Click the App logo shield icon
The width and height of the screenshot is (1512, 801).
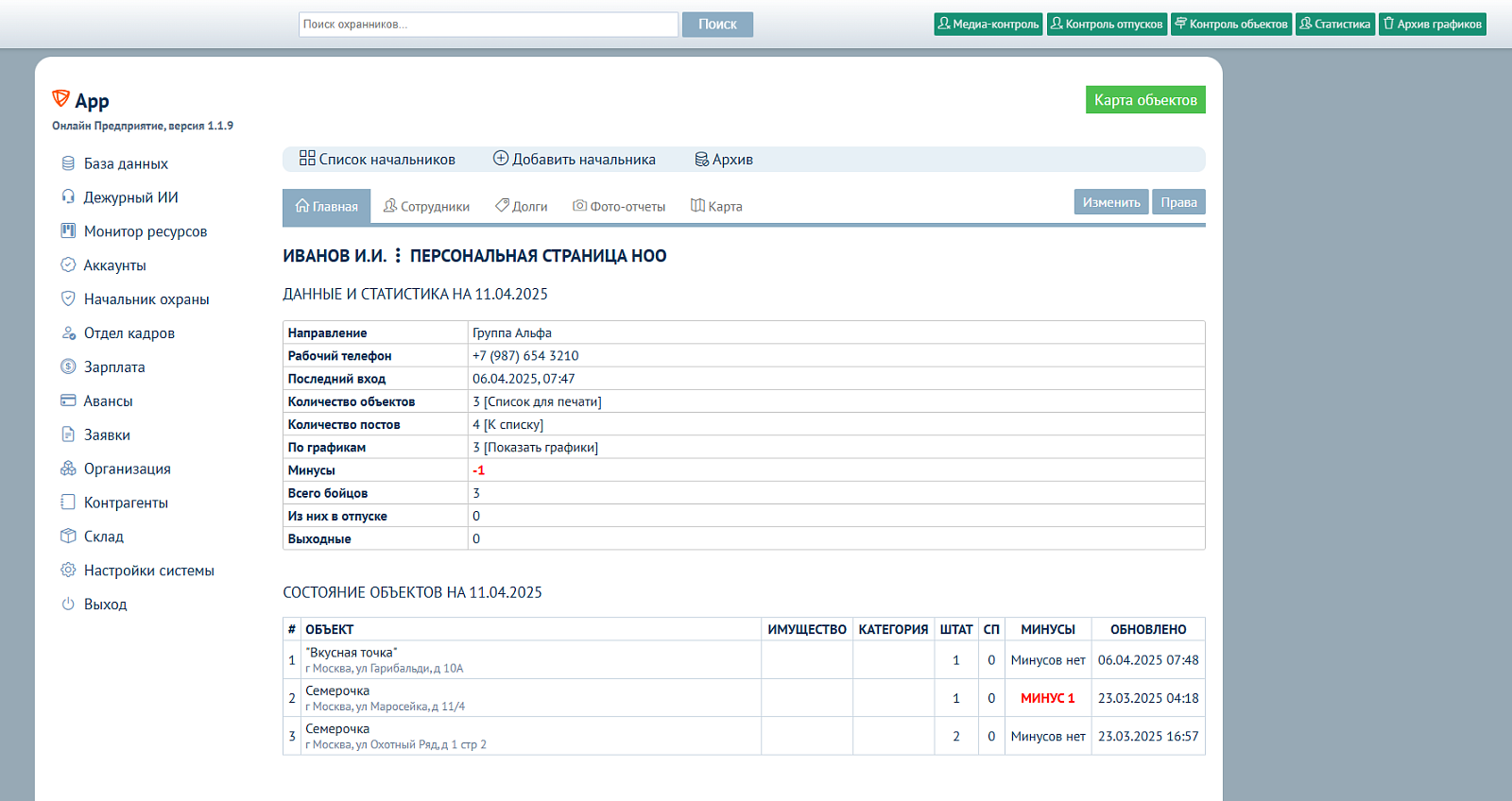point(60,98)
